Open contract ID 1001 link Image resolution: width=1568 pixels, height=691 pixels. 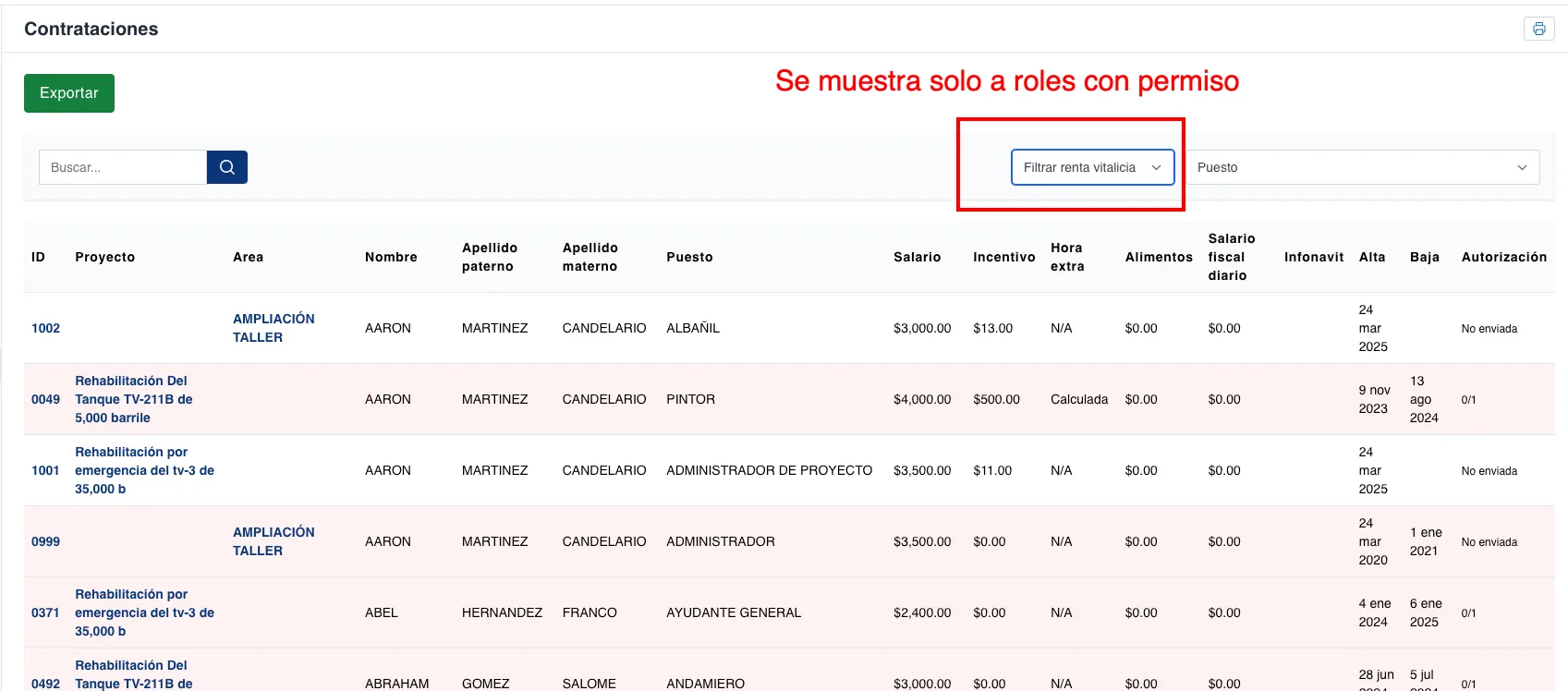coord(45,470)
